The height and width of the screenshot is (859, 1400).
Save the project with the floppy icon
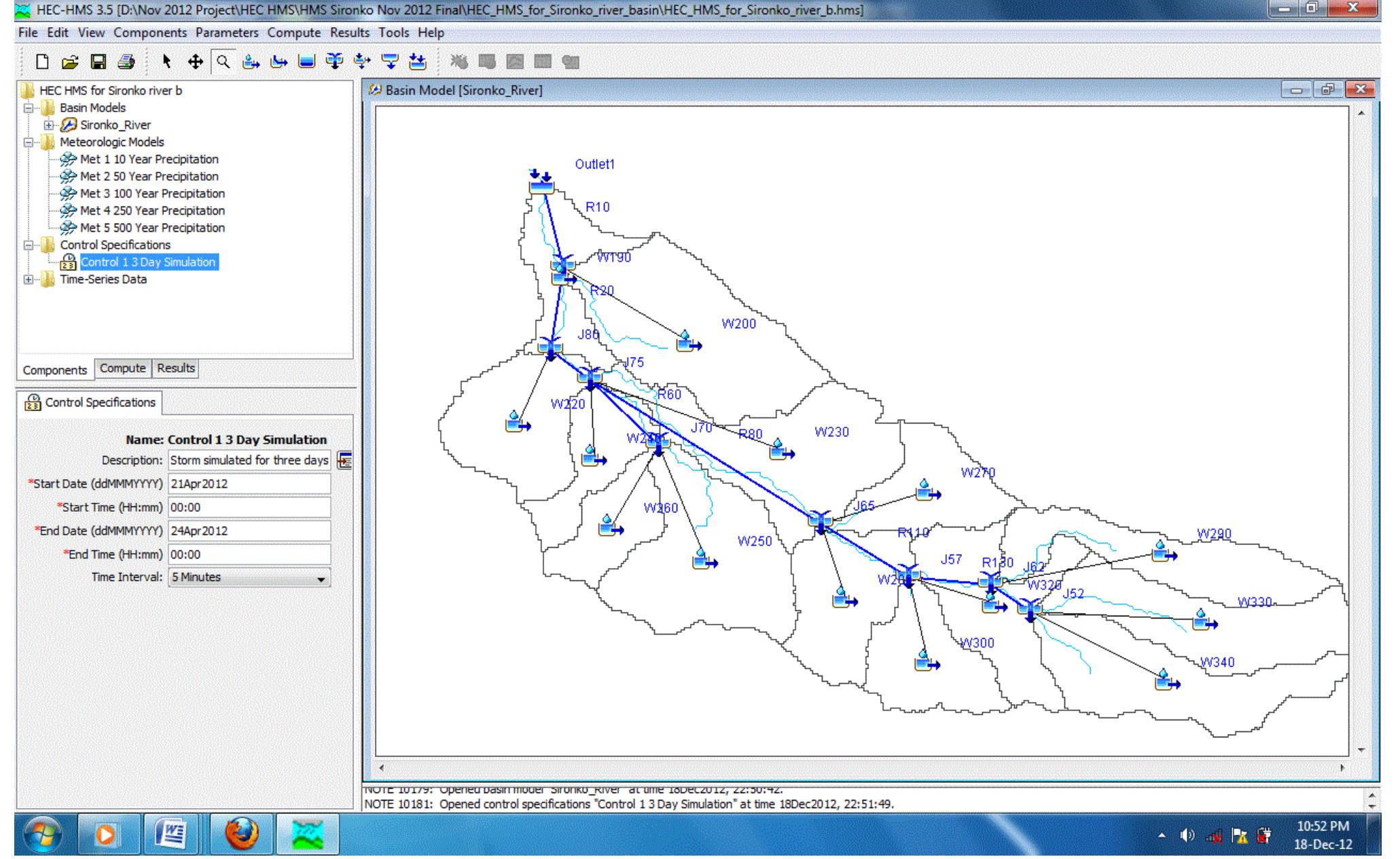click(98, 62)
